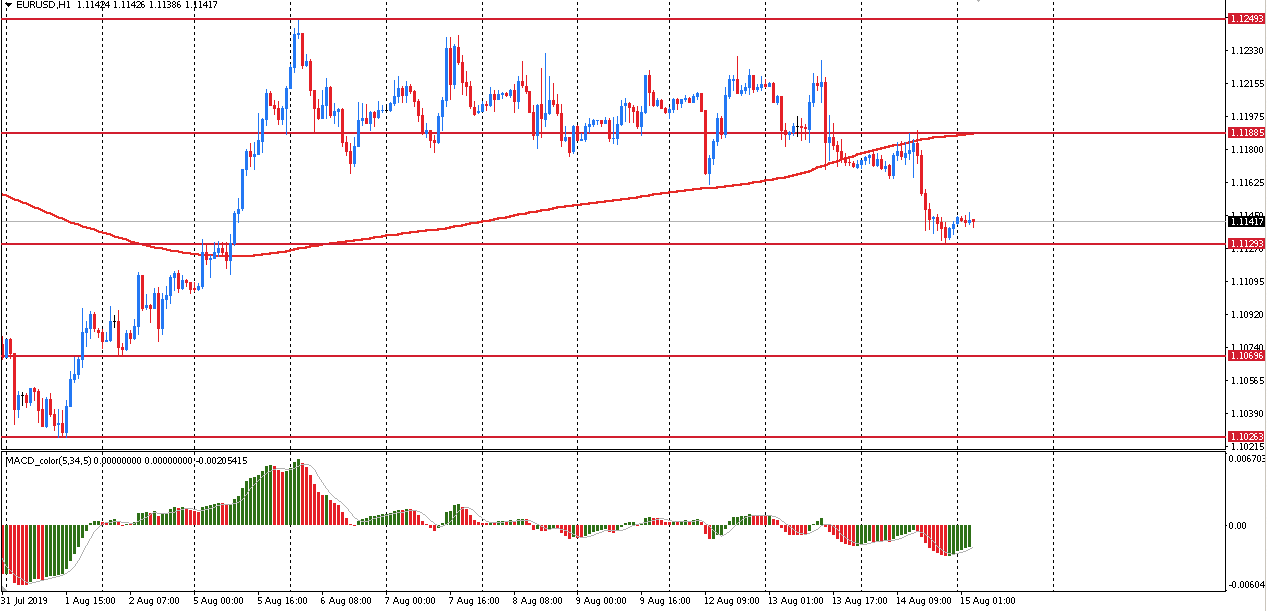Screen dimensions: 1267x611
Task: Click the 7 Aug 16:00 time label
Action: 475,601
